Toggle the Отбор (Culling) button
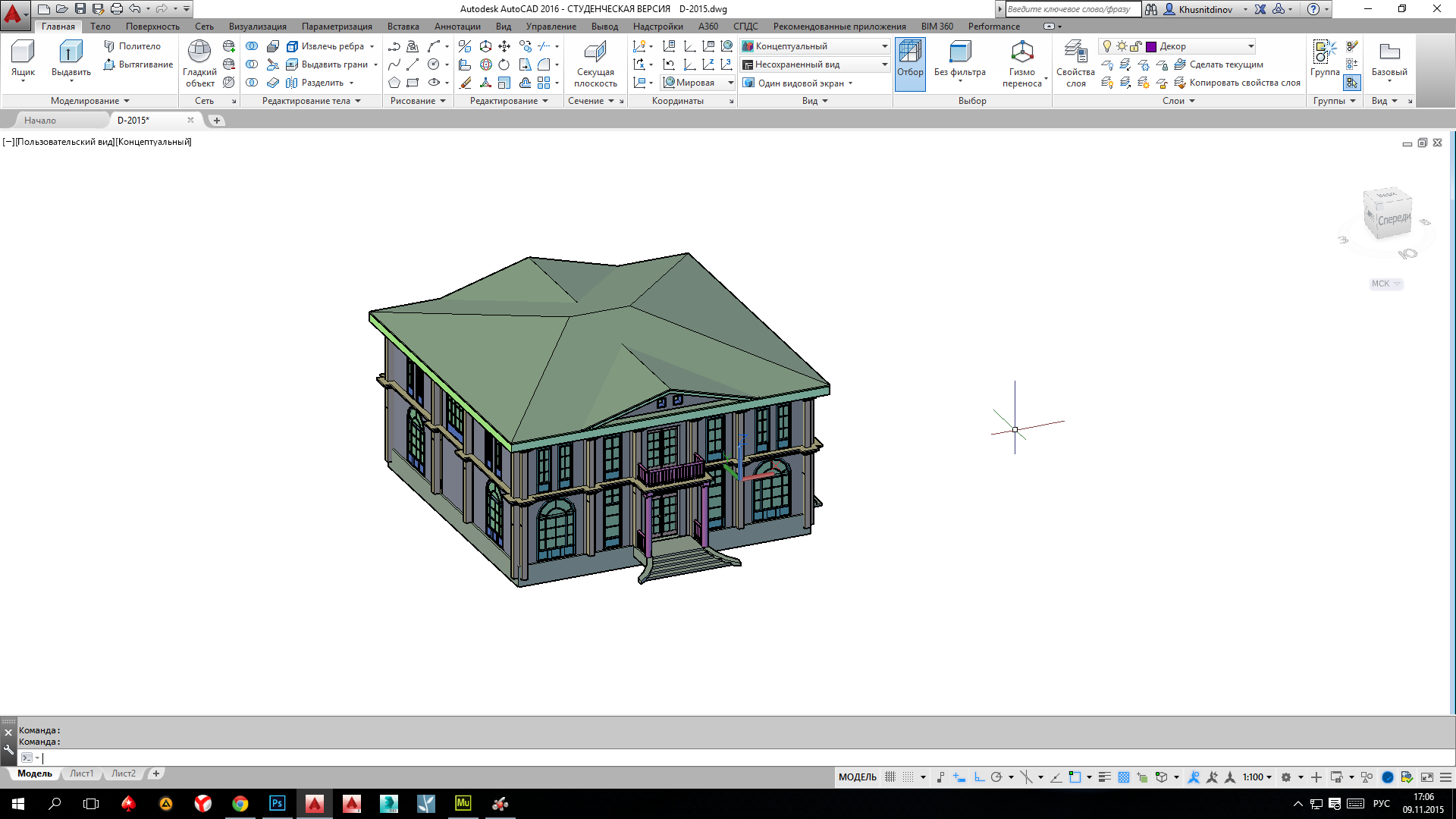This screenshot has height=819, width=1456. [x=910, y=64]
